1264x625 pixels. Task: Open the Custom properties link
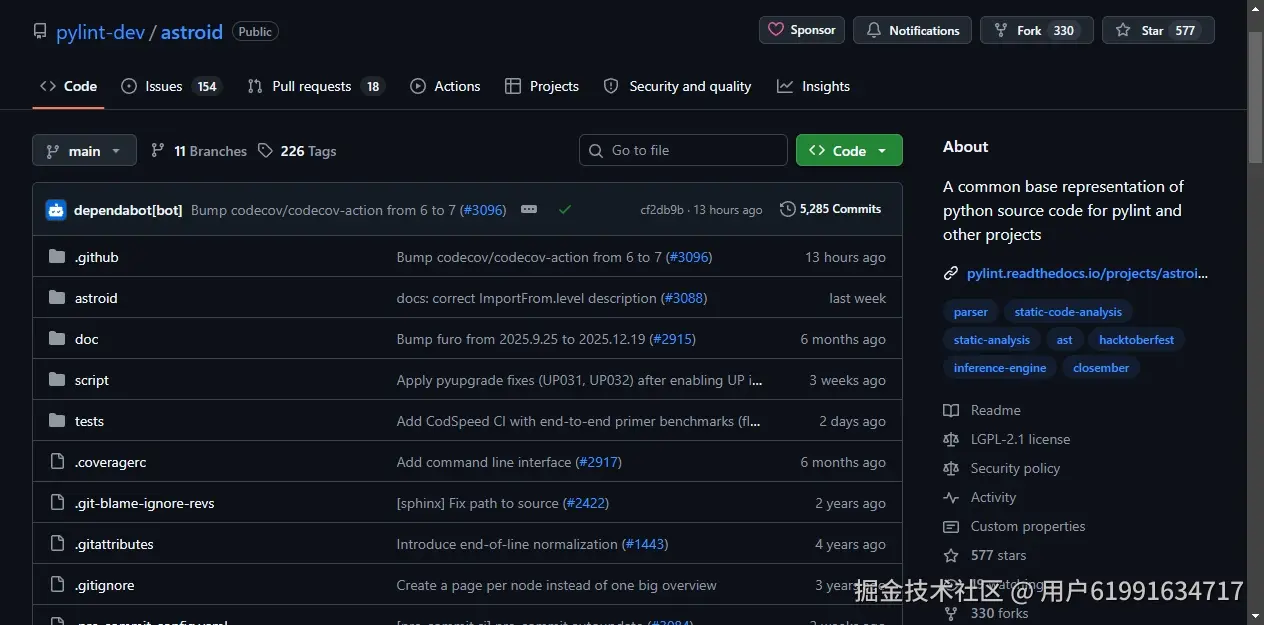tap(1014, 526)
